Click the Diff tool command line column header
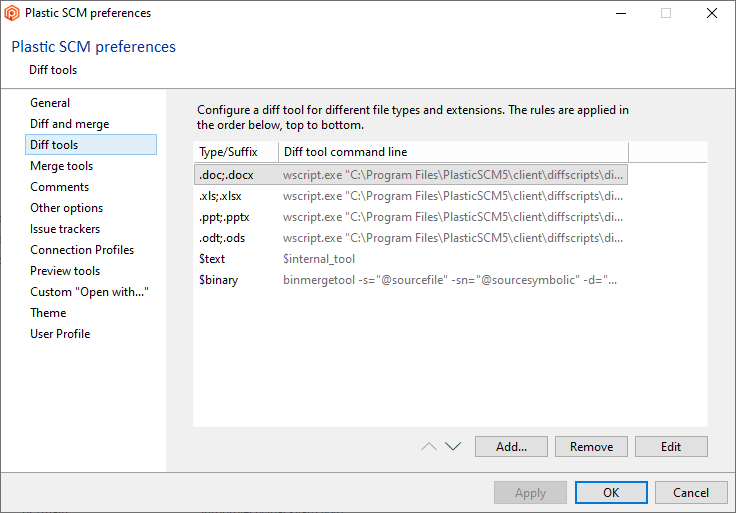736x513 pixels. [453, 152]
